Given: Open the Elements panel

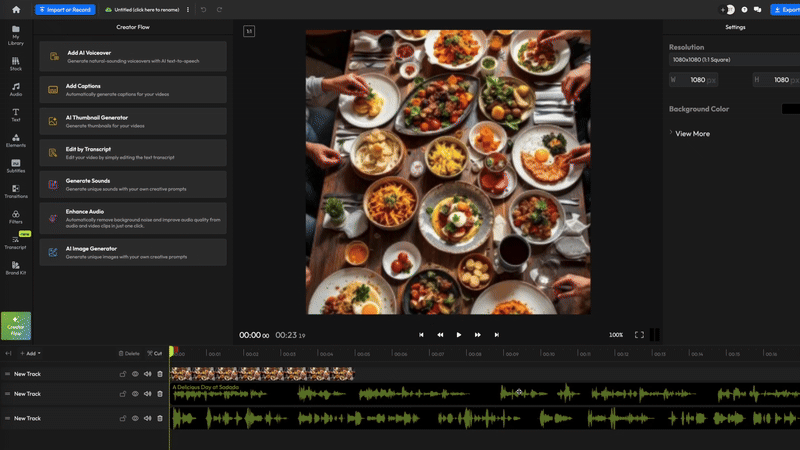Looking at the screenshot, I should [16, 140].
